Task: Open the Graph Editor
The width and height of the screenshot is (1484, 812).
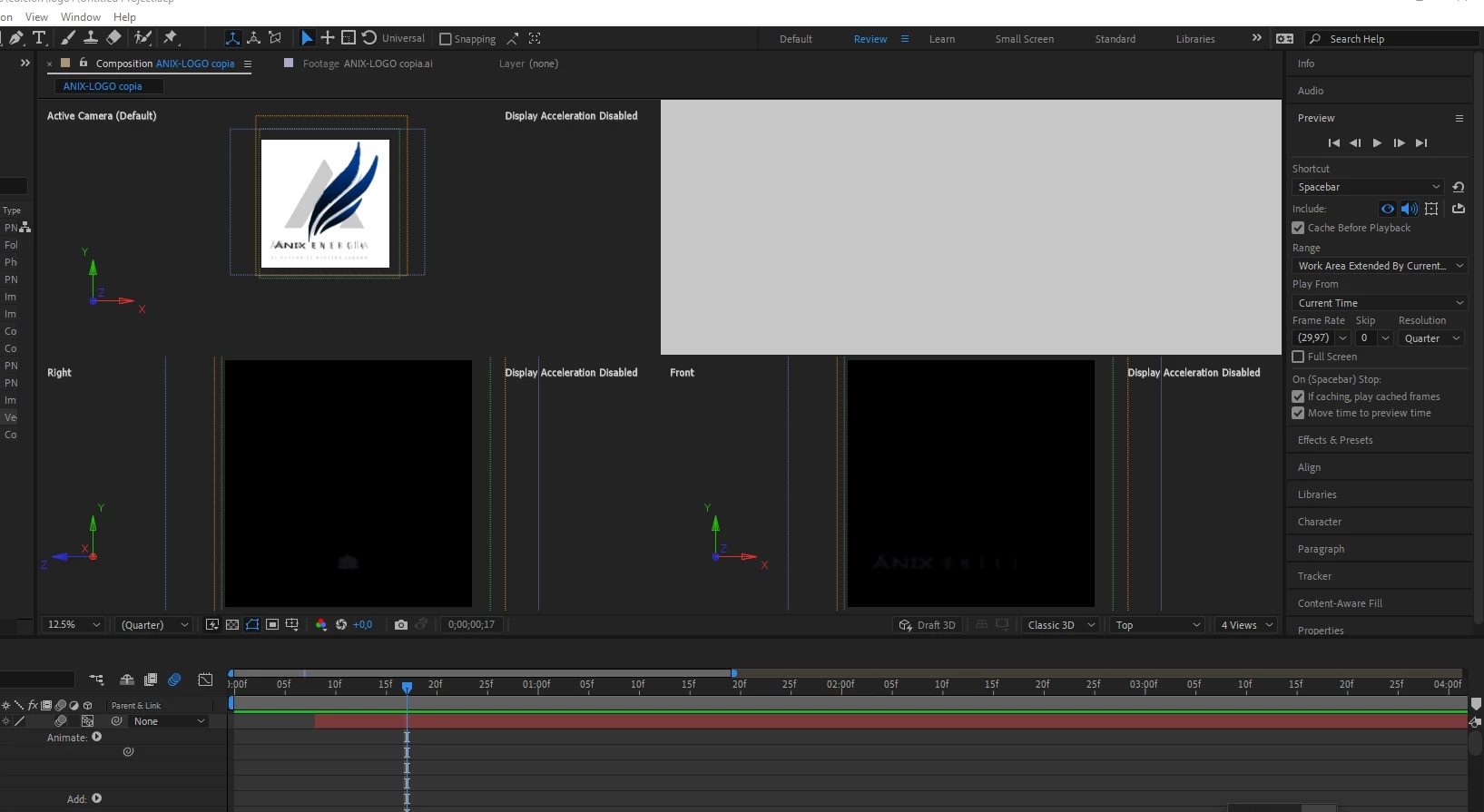Action: coord(206,680)
